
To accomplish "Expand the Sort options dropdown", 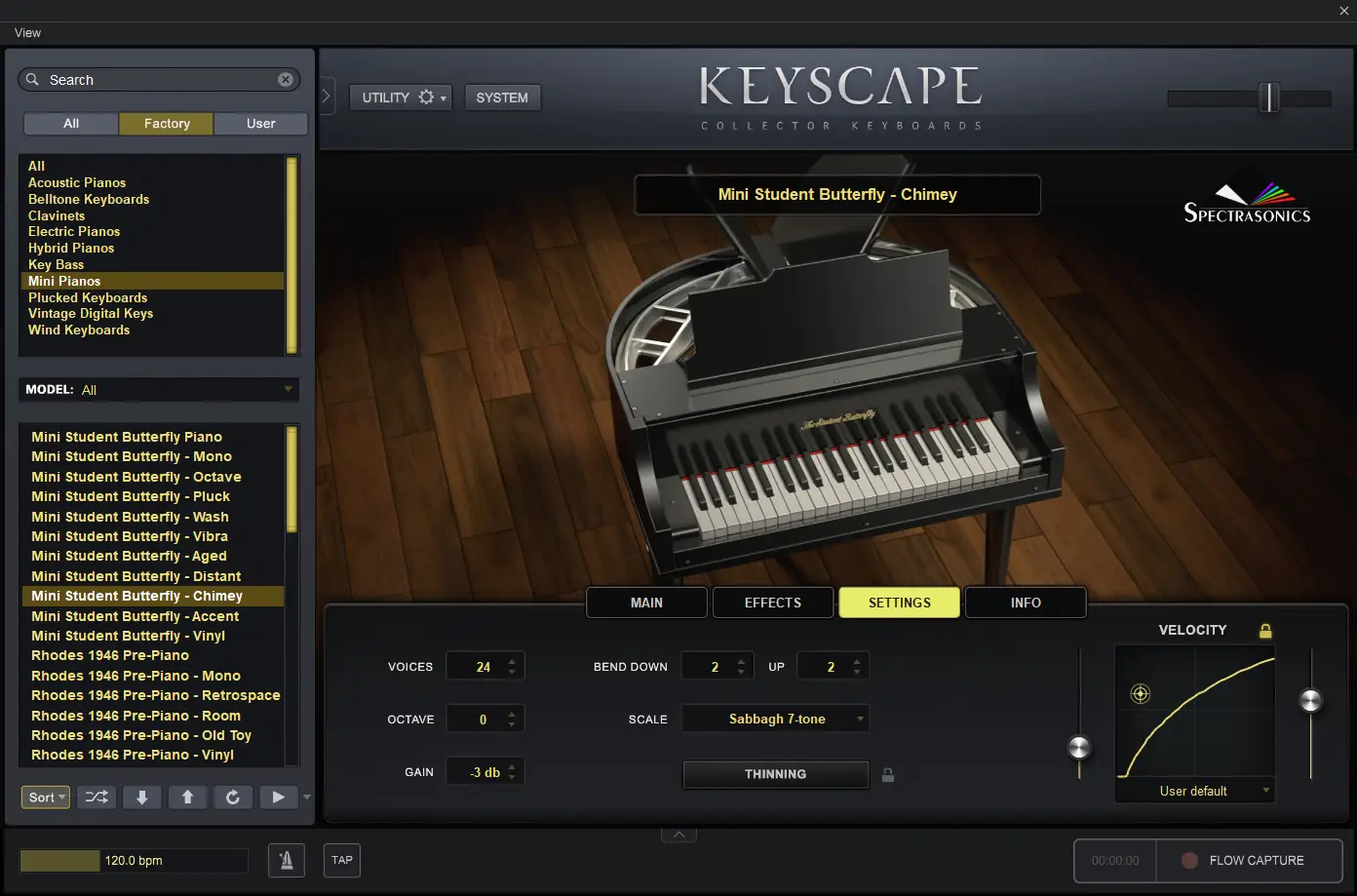I will [45, 797].
